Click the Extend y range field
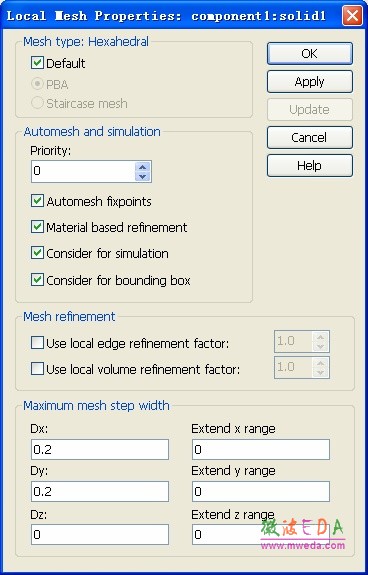The width and height of the screenshot is (368, 575). (x=261, y=491)
